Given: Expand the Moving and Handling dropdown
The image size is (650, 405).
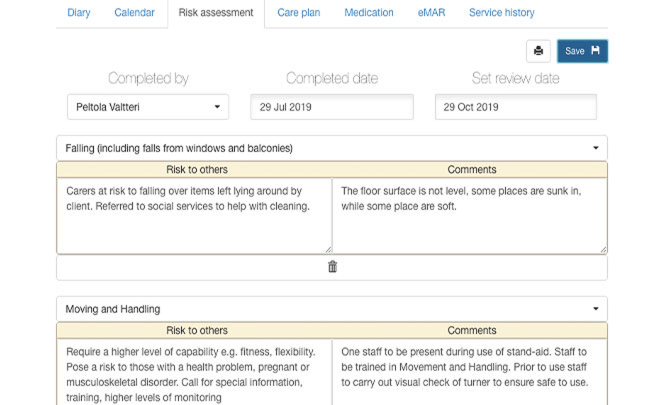Looking at the screenshot, I should [332, 309].
